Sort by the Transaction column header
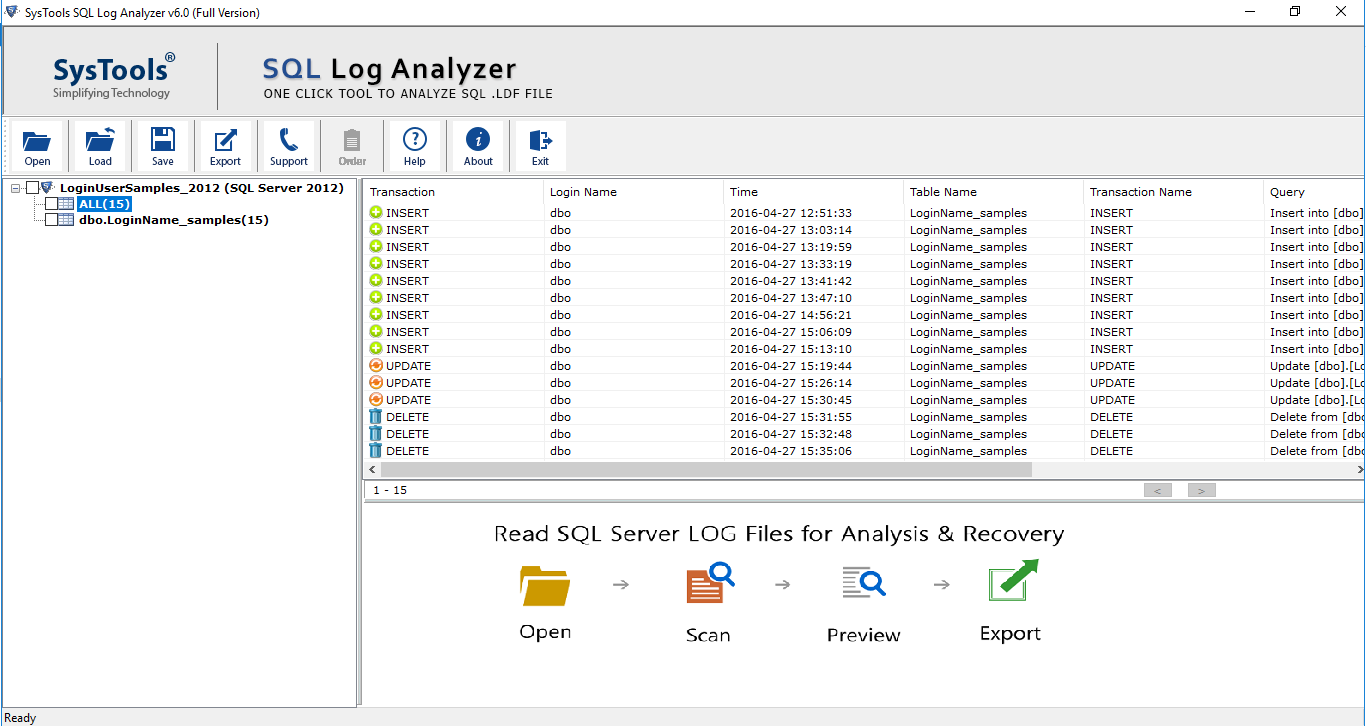The height and width of the screenshot is (726, 1366). pyautogui.click(x=454, y=192)
